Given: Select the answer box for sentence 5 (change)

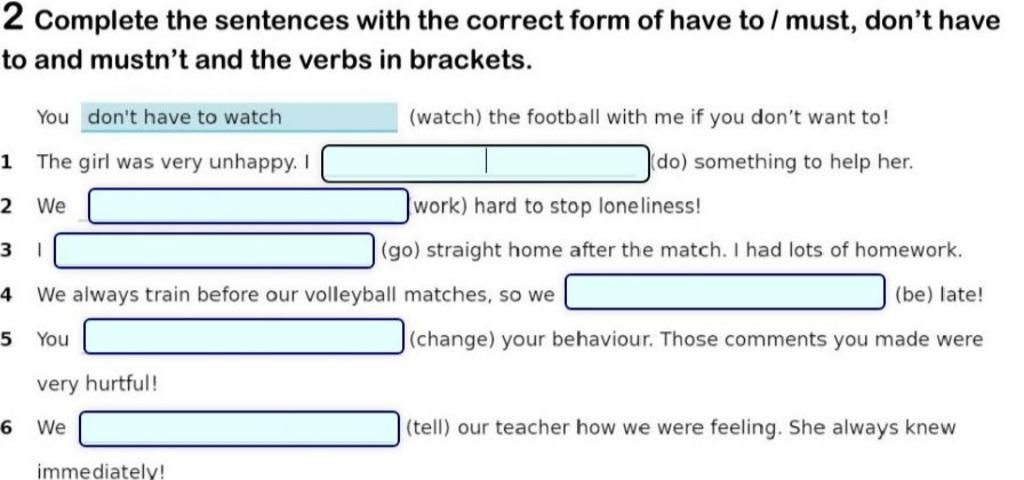Looking at the screenshot, I should click(x=244, y=336).
